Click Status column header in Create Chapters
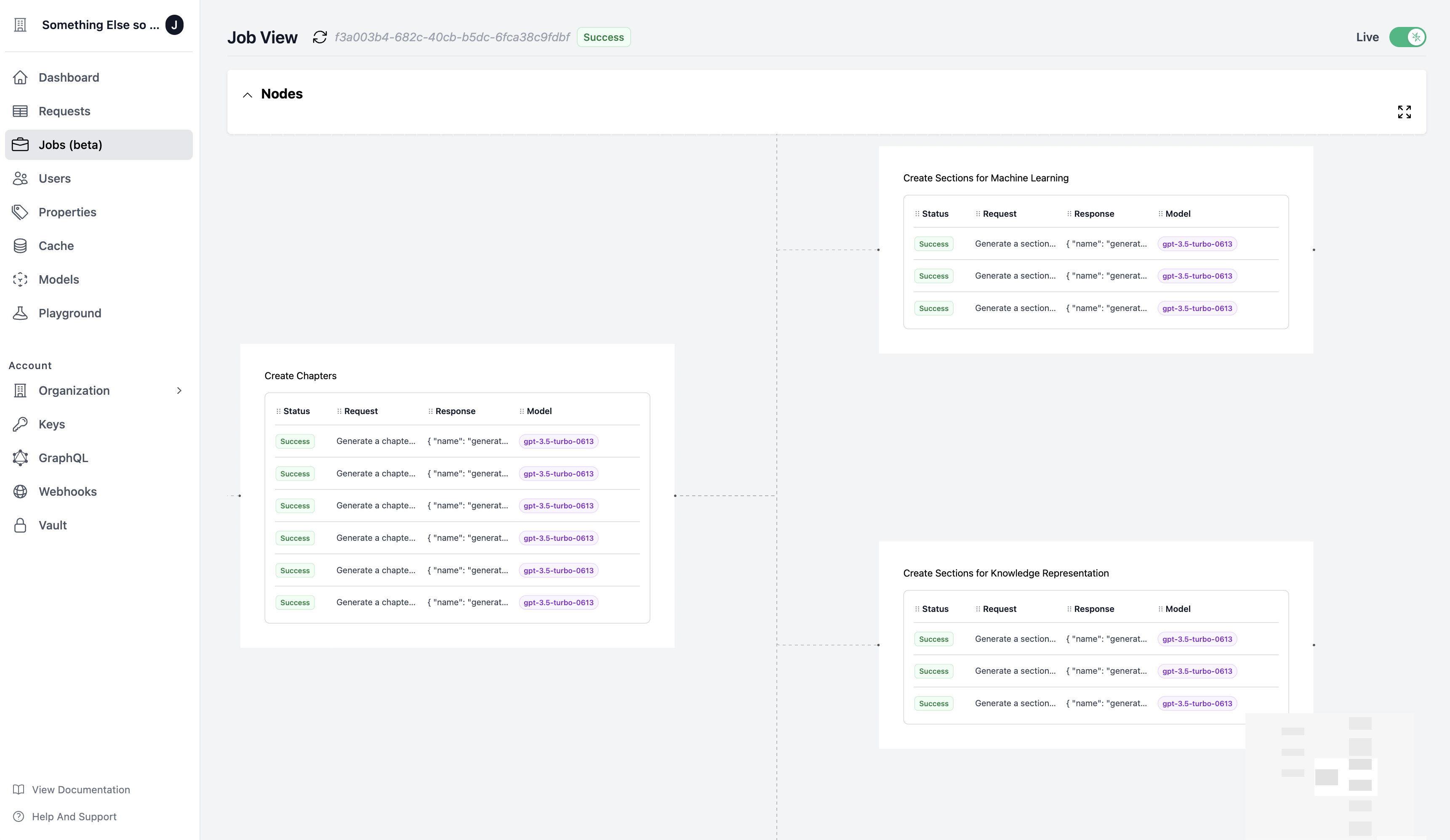 pyautogui.click(x=296, y=411)
